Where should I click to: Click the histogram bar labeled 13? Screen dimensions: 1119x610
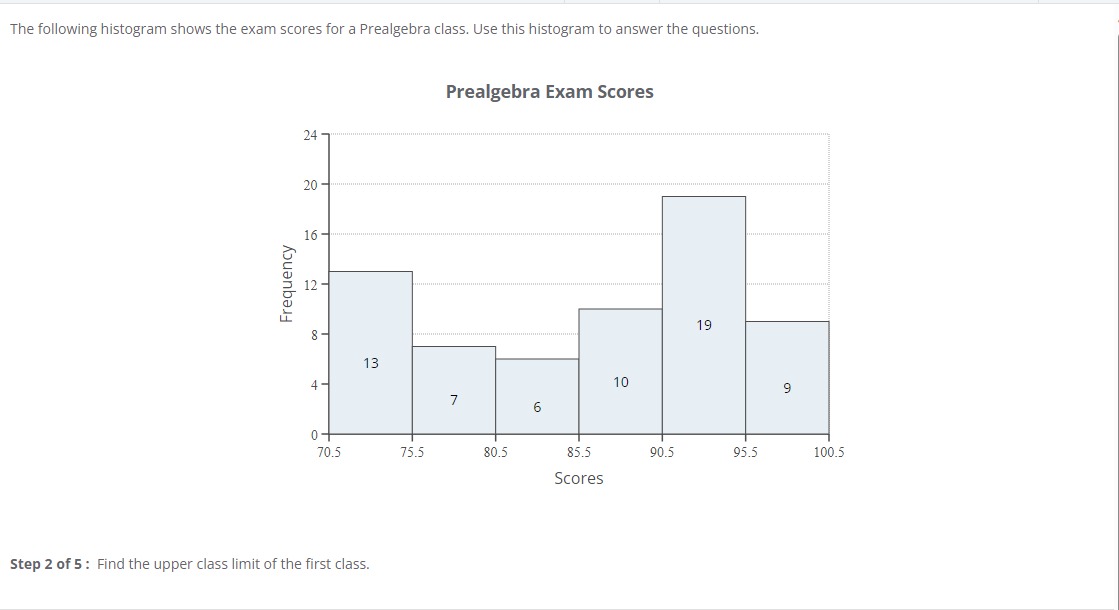(370, 352)
